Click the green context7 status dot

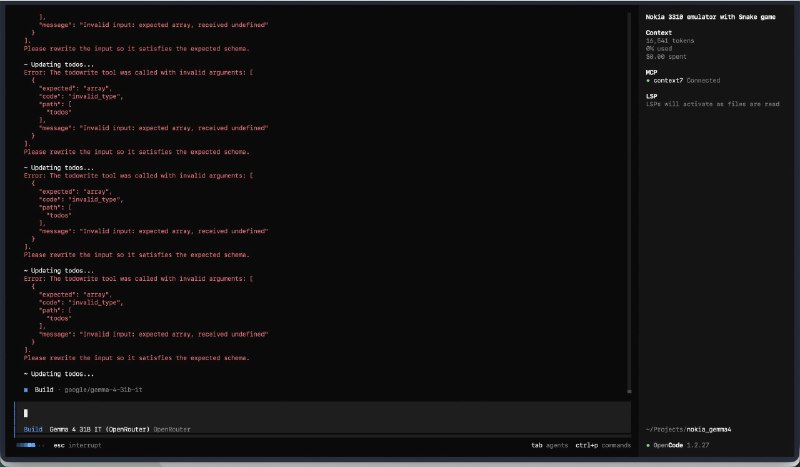coord(649,80)
